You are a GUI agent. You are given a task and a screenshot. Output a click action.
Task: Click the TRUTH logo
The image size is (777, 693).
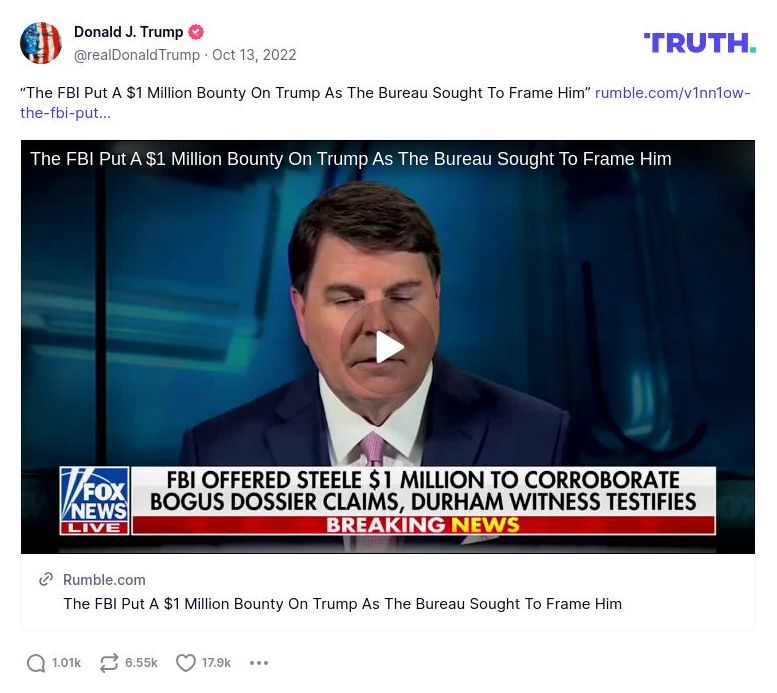pos(699,43)
